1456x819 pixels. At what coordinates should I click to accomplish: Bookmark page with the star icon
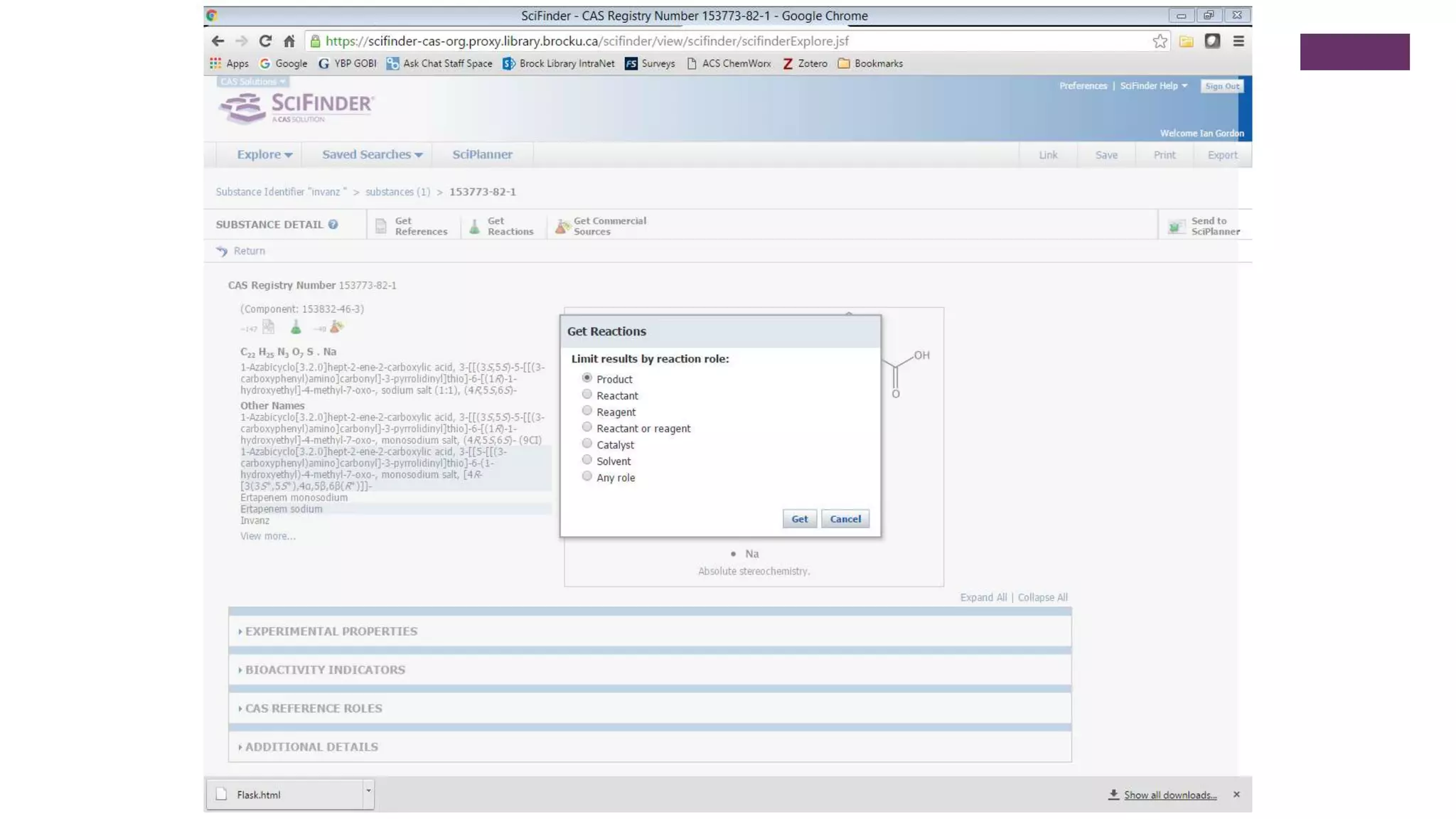point(1160,41)
